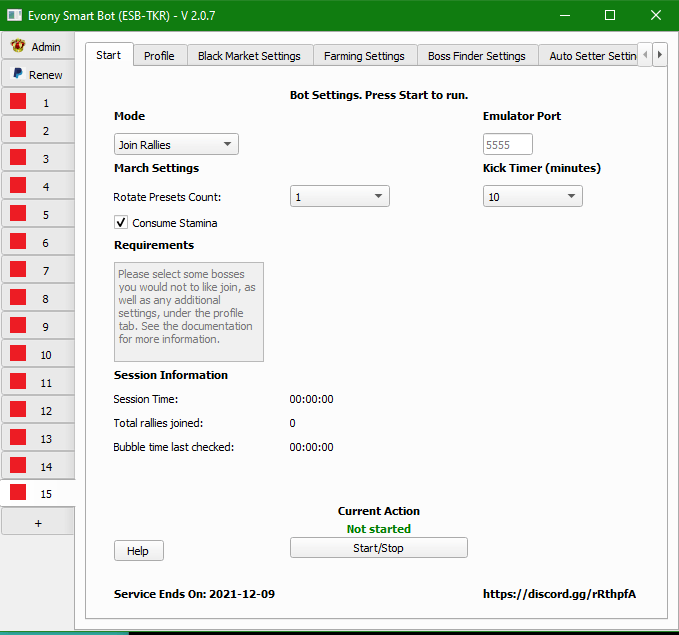Select the red icon for profile 5
The width and height of the screenshot is (679, 635).
click(x=18, y=214)
